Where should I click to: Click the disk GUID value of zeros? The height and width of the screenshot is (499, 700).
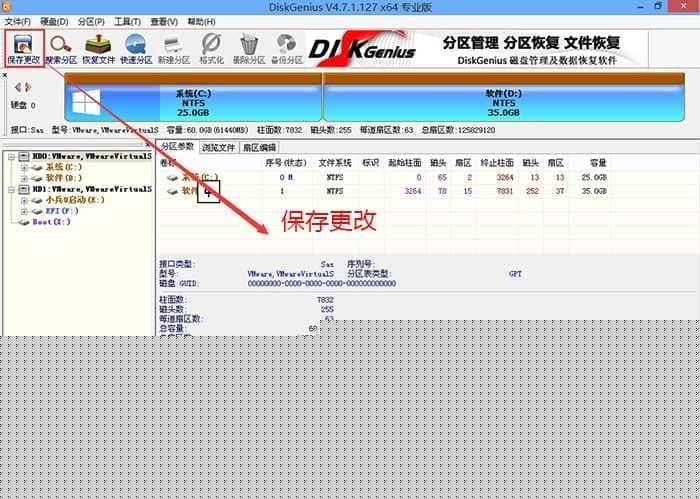pos(321,283)
